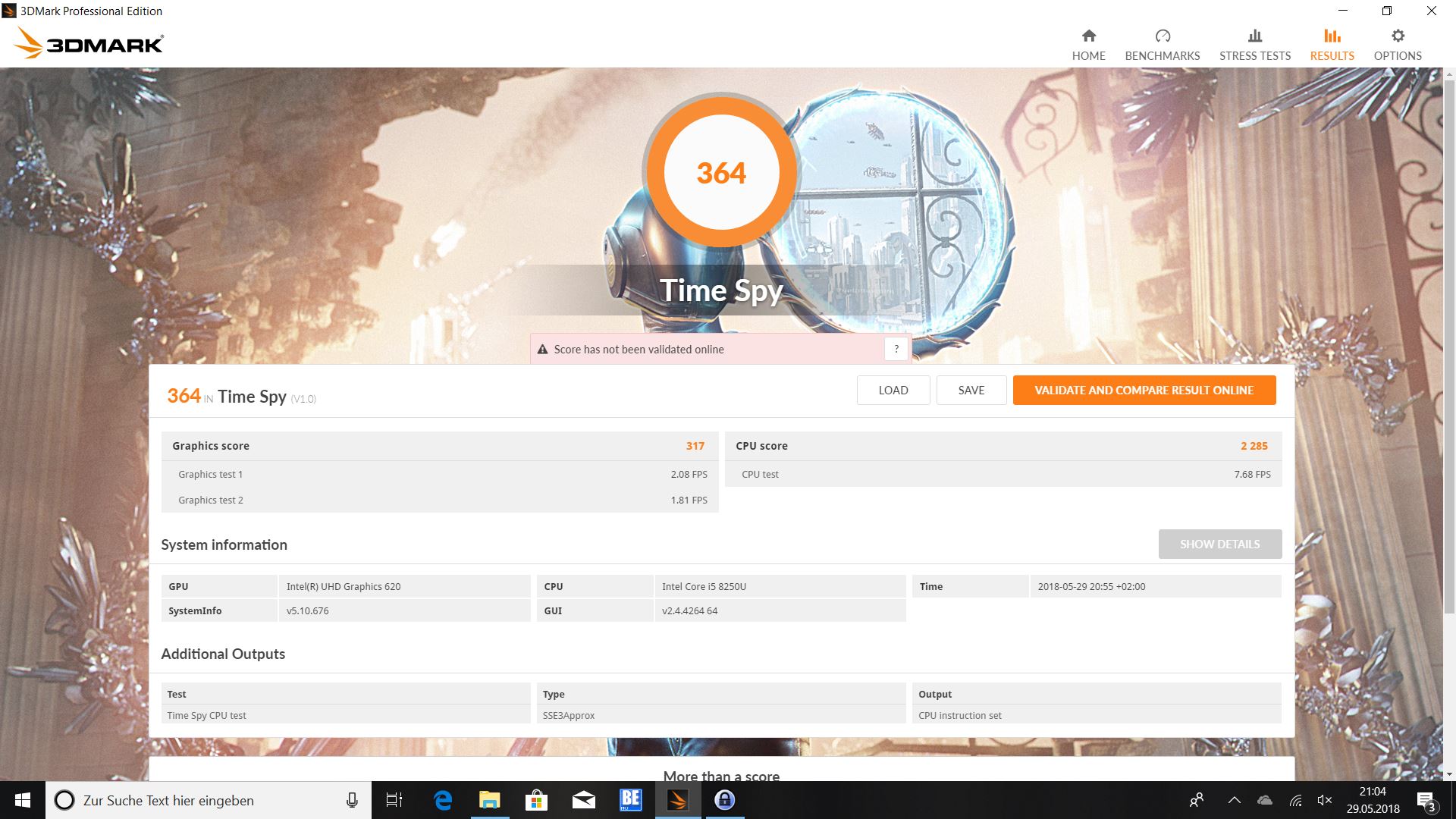The image size is (1456, 819).
Task: Select the Results tab
Action: [1332, 45]
